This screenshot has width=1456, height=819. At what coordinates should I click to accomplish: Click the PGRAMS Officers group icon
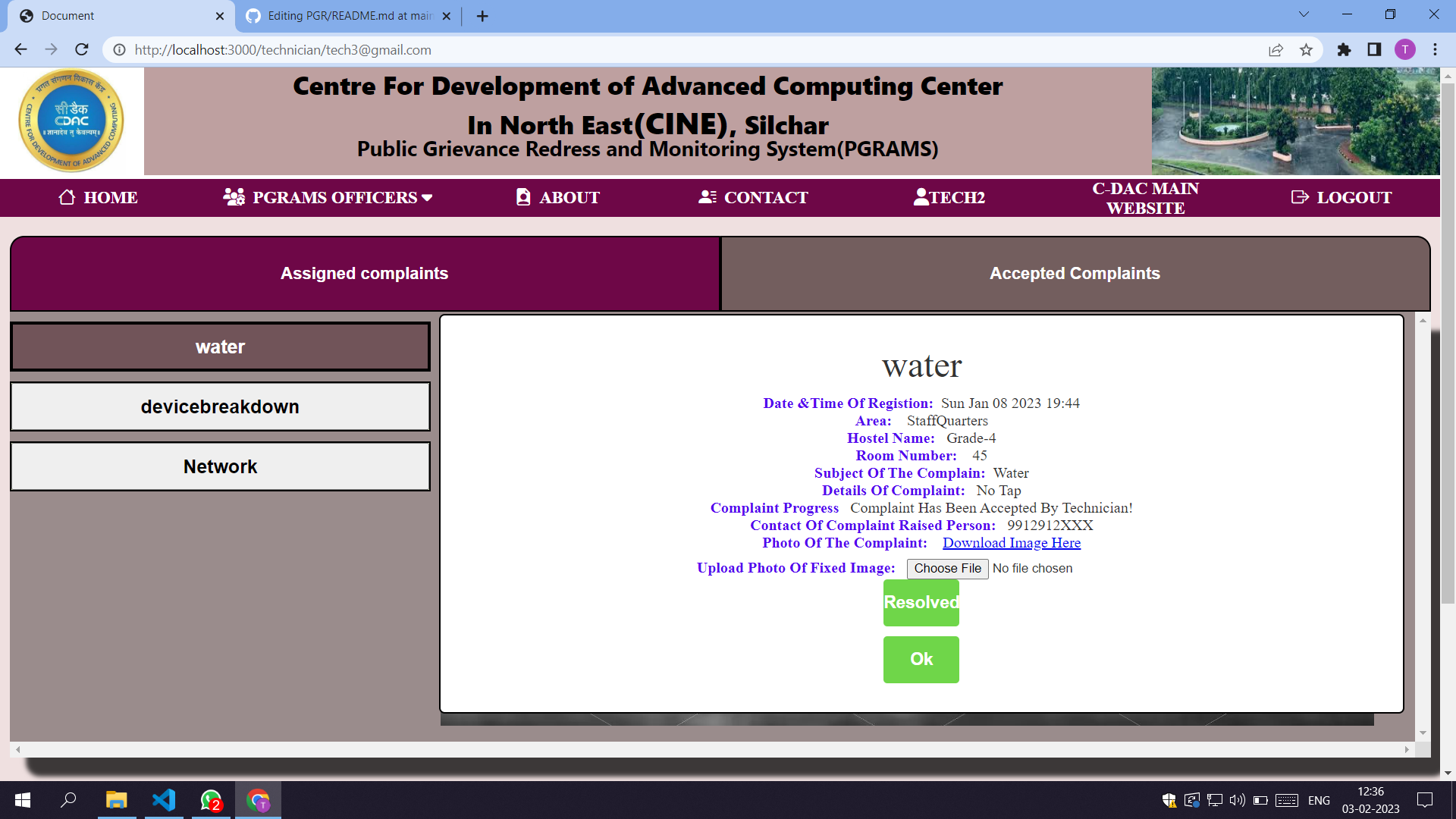(x=234, y=197)
